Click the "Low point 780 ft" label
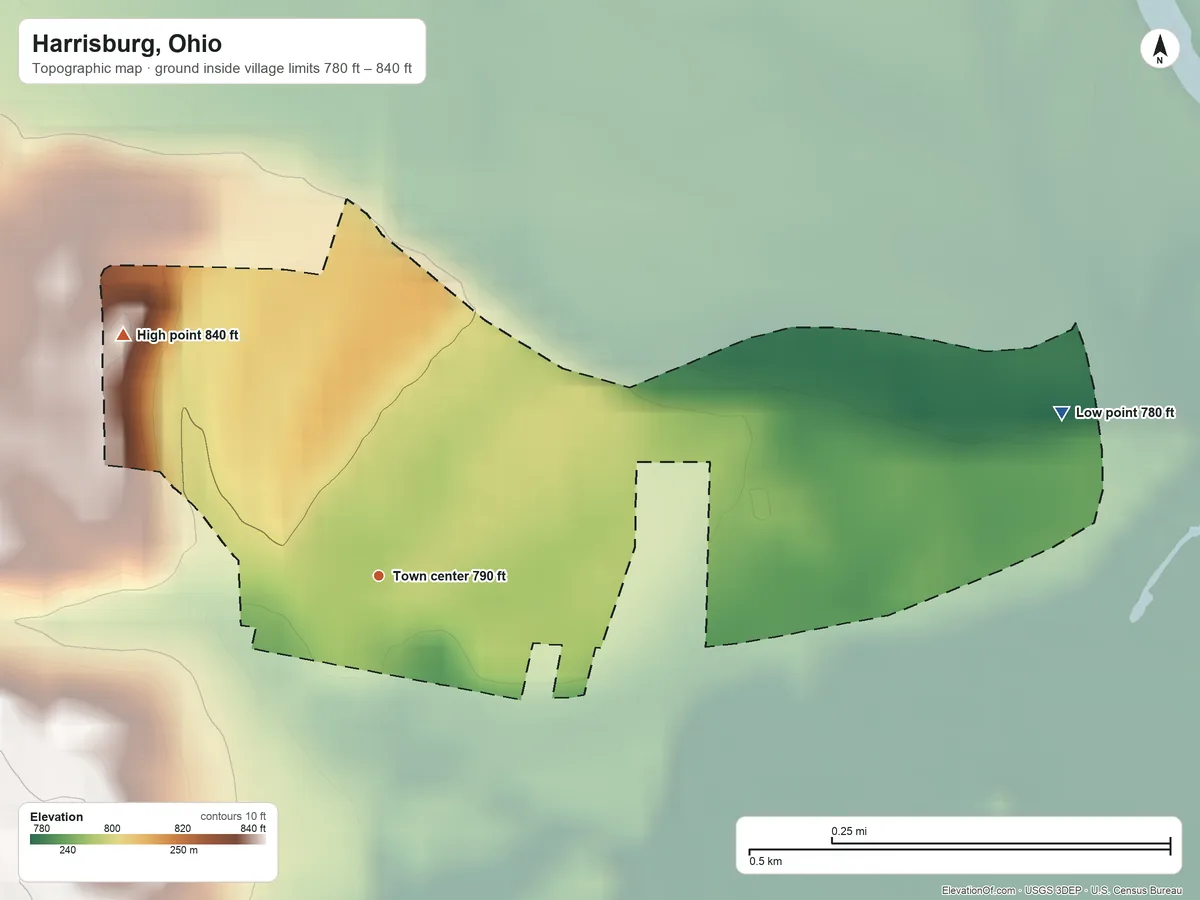 click(x=1125, y=412)
